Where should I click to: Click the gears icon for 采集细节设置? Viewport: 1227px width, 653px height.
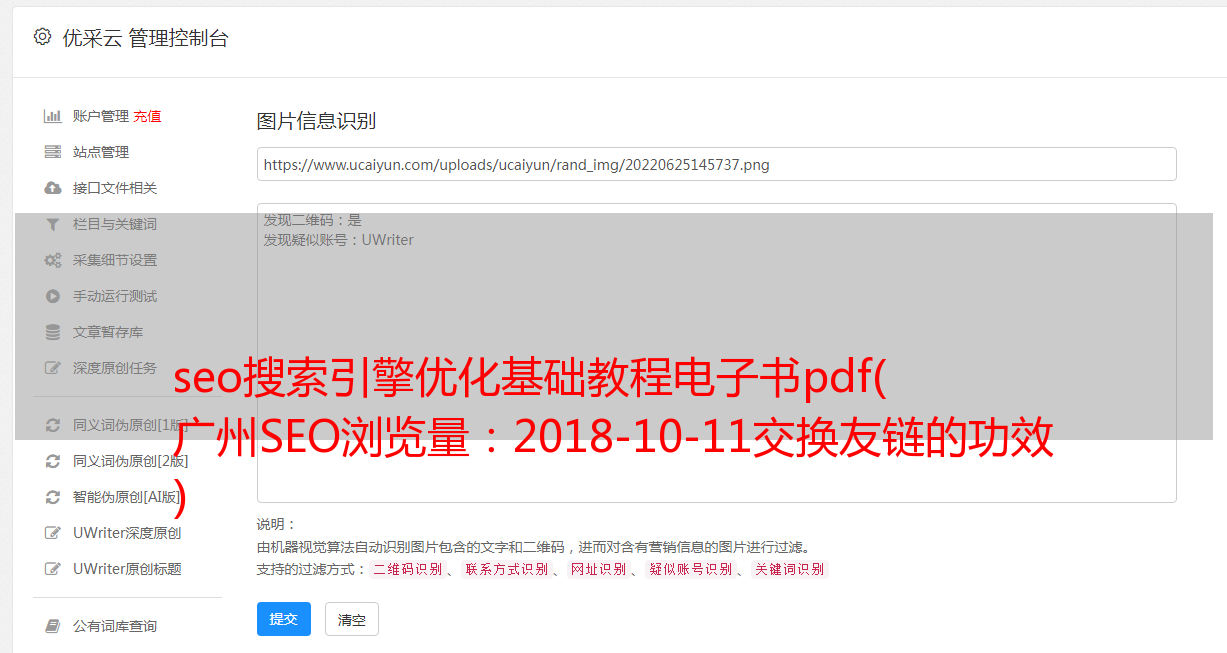coord(53,260)
